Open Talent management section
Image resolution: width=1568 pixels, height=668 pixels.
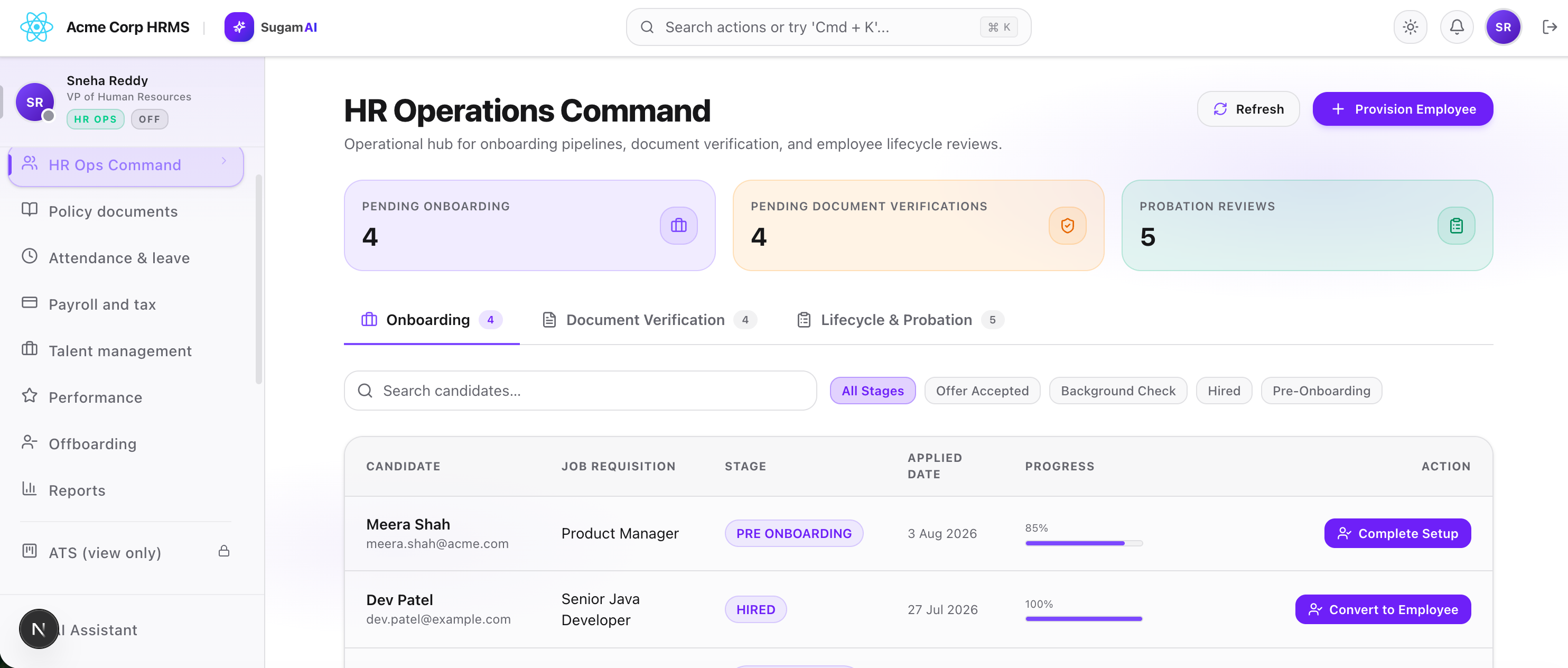click(x=126, y=351)
